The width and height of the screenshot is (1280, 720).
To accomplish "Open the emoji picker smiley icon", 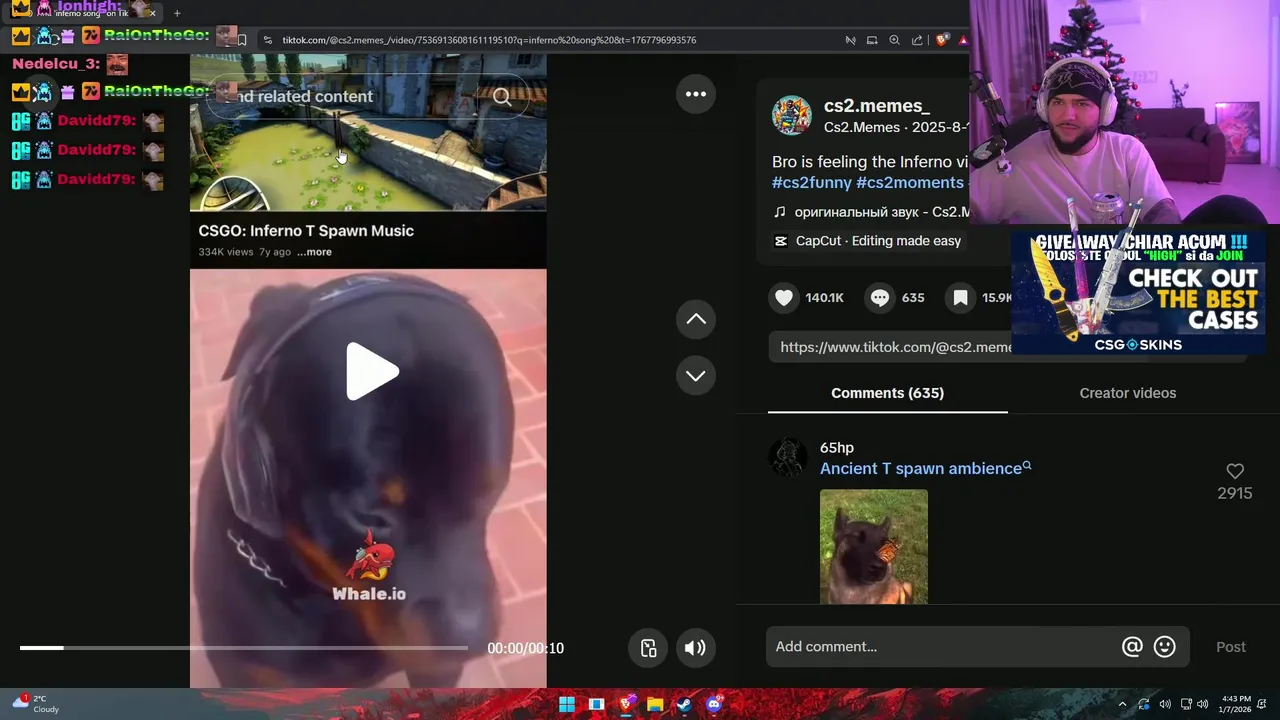I will point(1165,647).
